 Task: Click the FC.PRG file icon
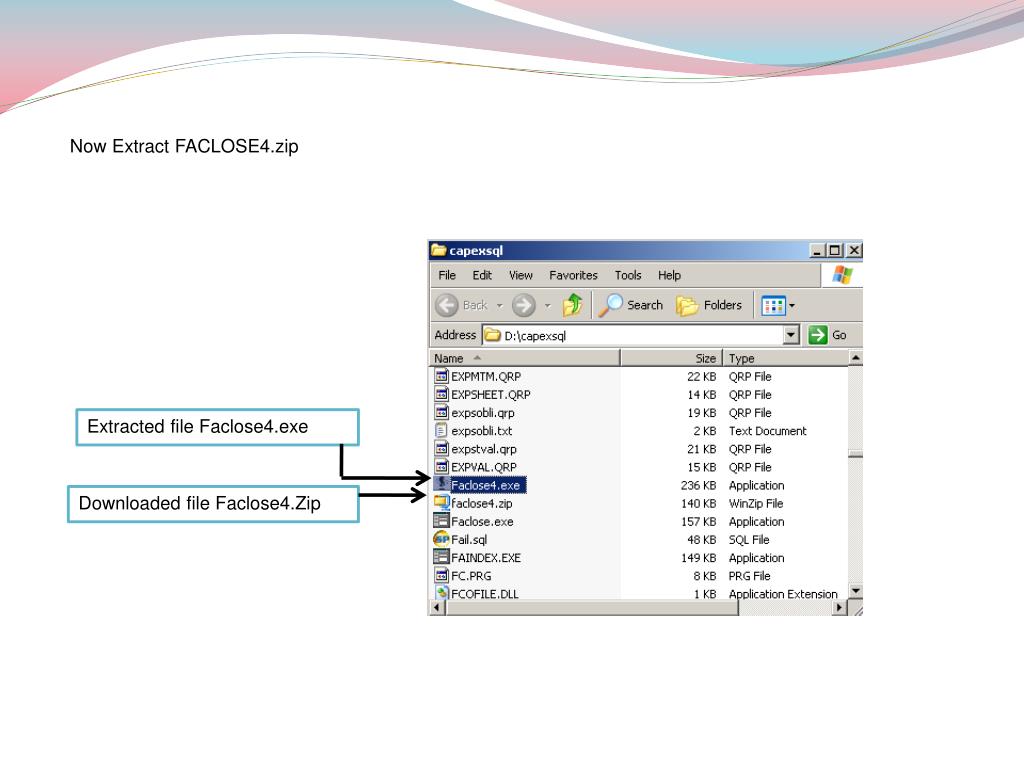point(441,575)
